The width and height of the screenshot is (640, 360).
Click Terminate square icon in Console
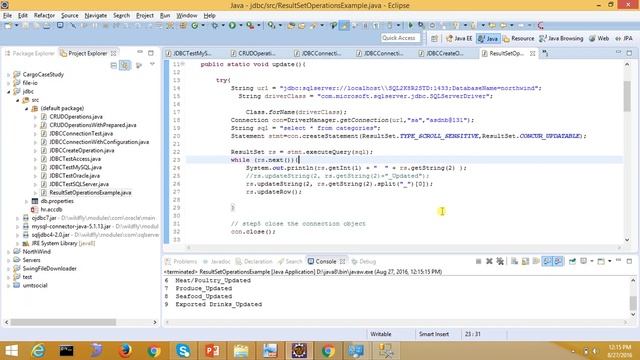[x=478, y=261]
